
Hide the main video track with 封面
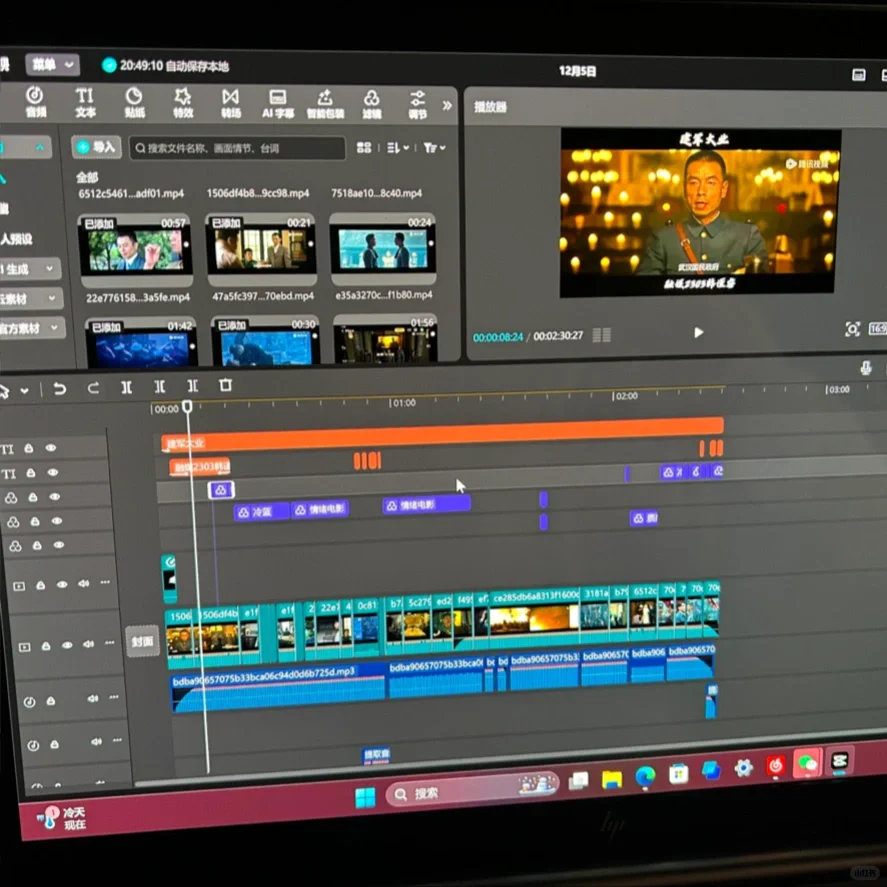pos(67,645)
